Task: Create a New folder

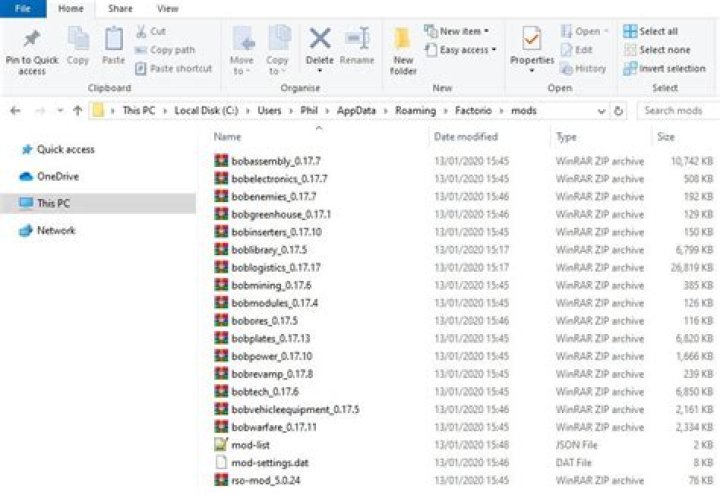Action: tap(403, 51)
